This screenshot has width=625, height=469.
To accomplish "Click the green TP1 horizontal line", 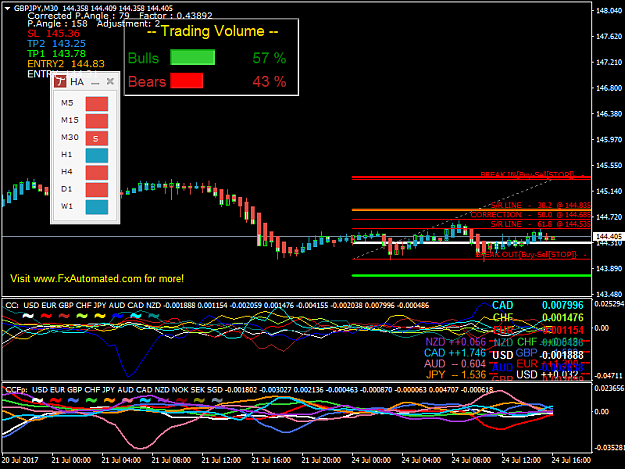I will coord(471,275).
